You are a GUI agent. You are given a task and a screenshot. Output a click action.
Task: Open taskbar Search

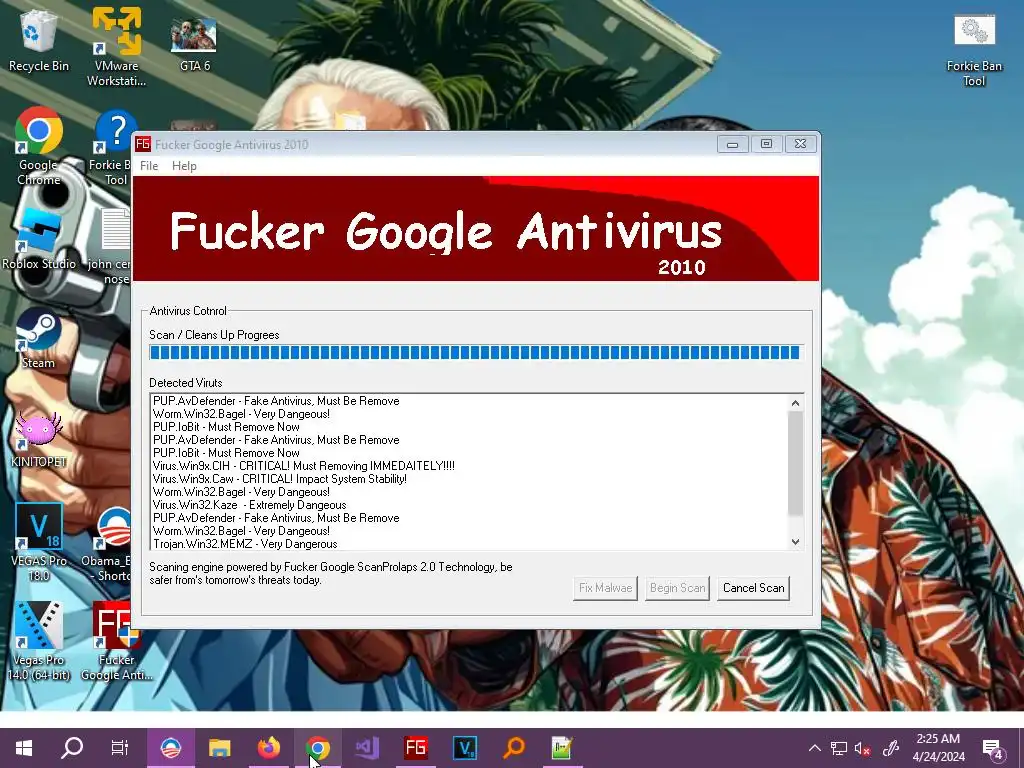72,748
